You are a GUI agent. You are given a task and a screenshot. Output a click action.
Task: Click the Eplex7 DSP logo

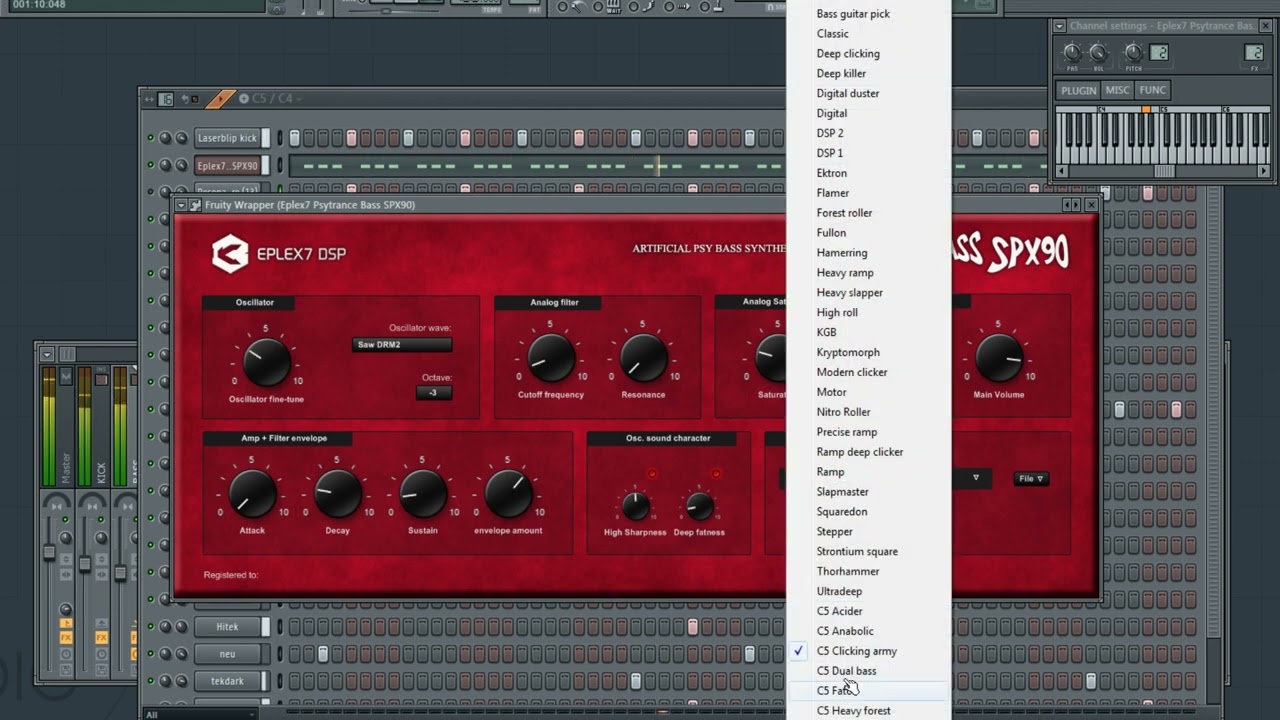[278, 254]
